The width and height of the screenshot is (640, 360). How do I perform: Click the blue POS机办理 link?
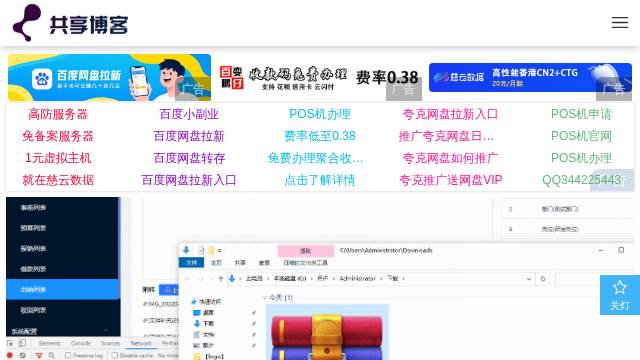point(320,114)
